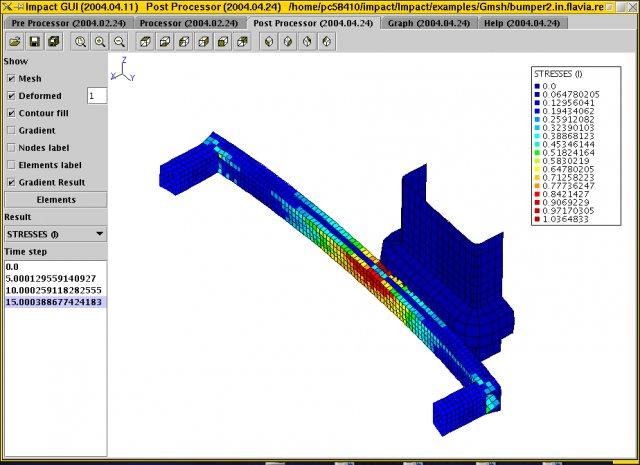Uncheck the Mesh checkbox
Image resolution: width=640 pixels, height=465 pixels.
(x=11, y=78)
